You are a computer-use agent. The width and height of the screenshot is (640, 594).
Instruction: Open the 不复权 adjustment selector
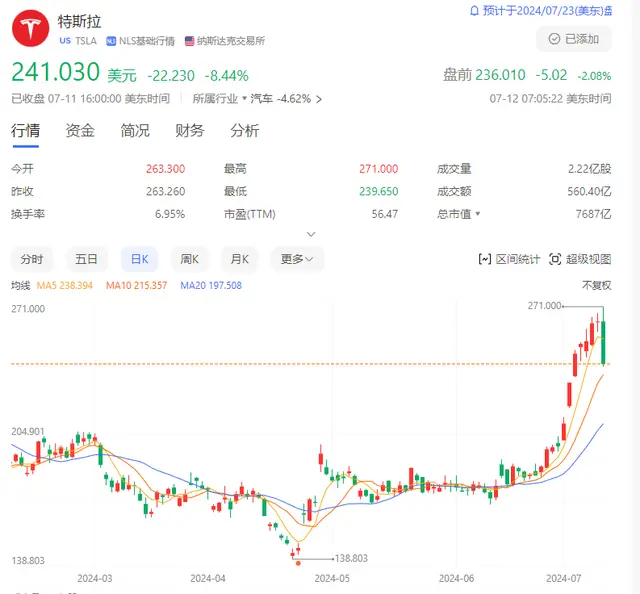pos(596,285)
